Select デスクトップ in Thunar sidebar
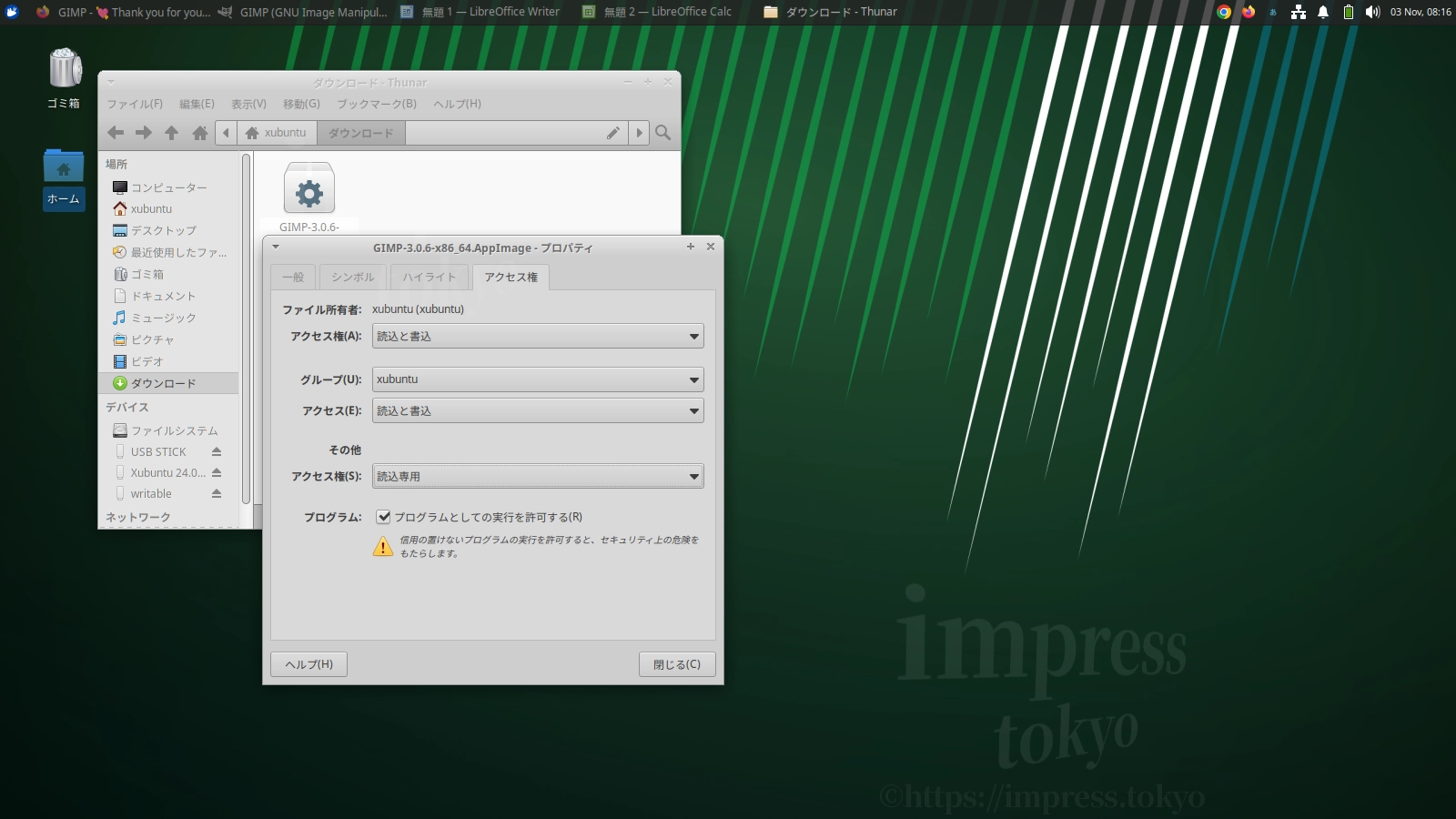The height and width of the screenshot is (819, 1456). click(168, 231)
